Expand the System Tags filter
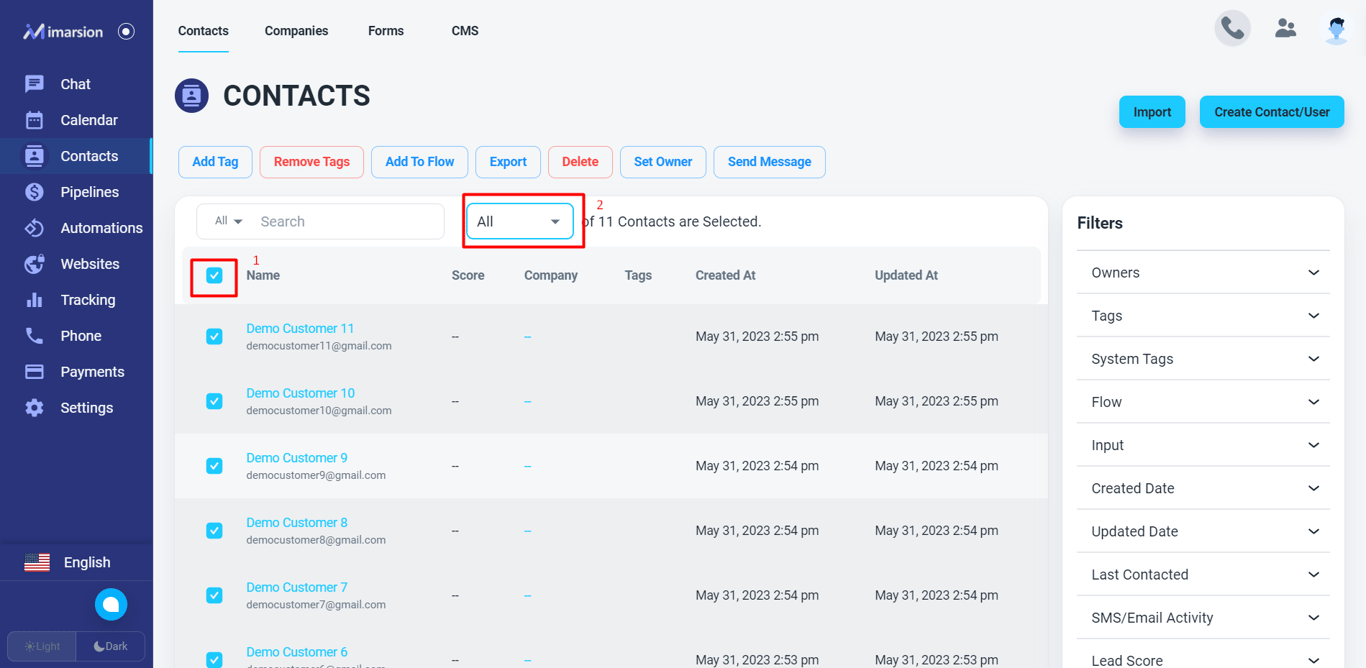Image resolution: width=1366 pixels, height=668 pixels. point(1203,358)
